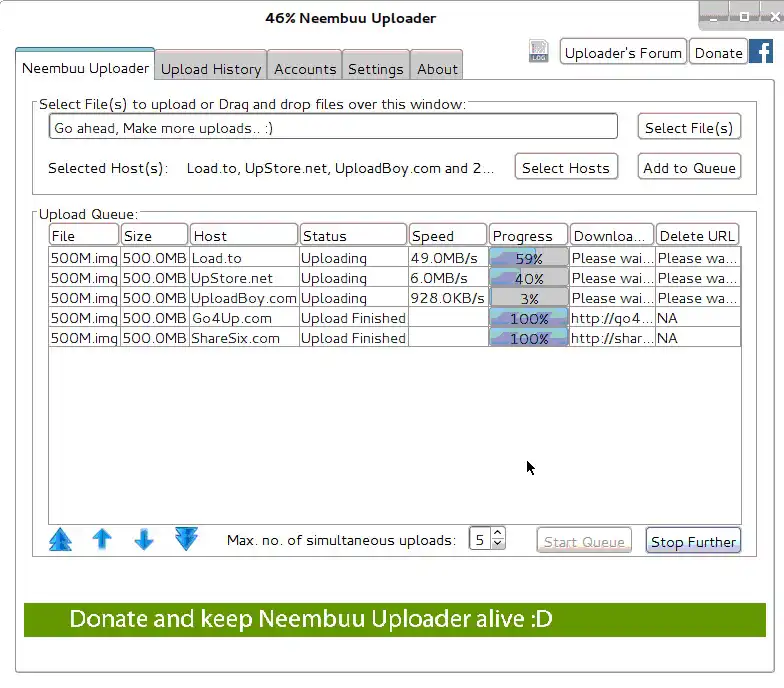
Task: Click the NA delete URL for Go4Up.com
Action: coord(698,318)
